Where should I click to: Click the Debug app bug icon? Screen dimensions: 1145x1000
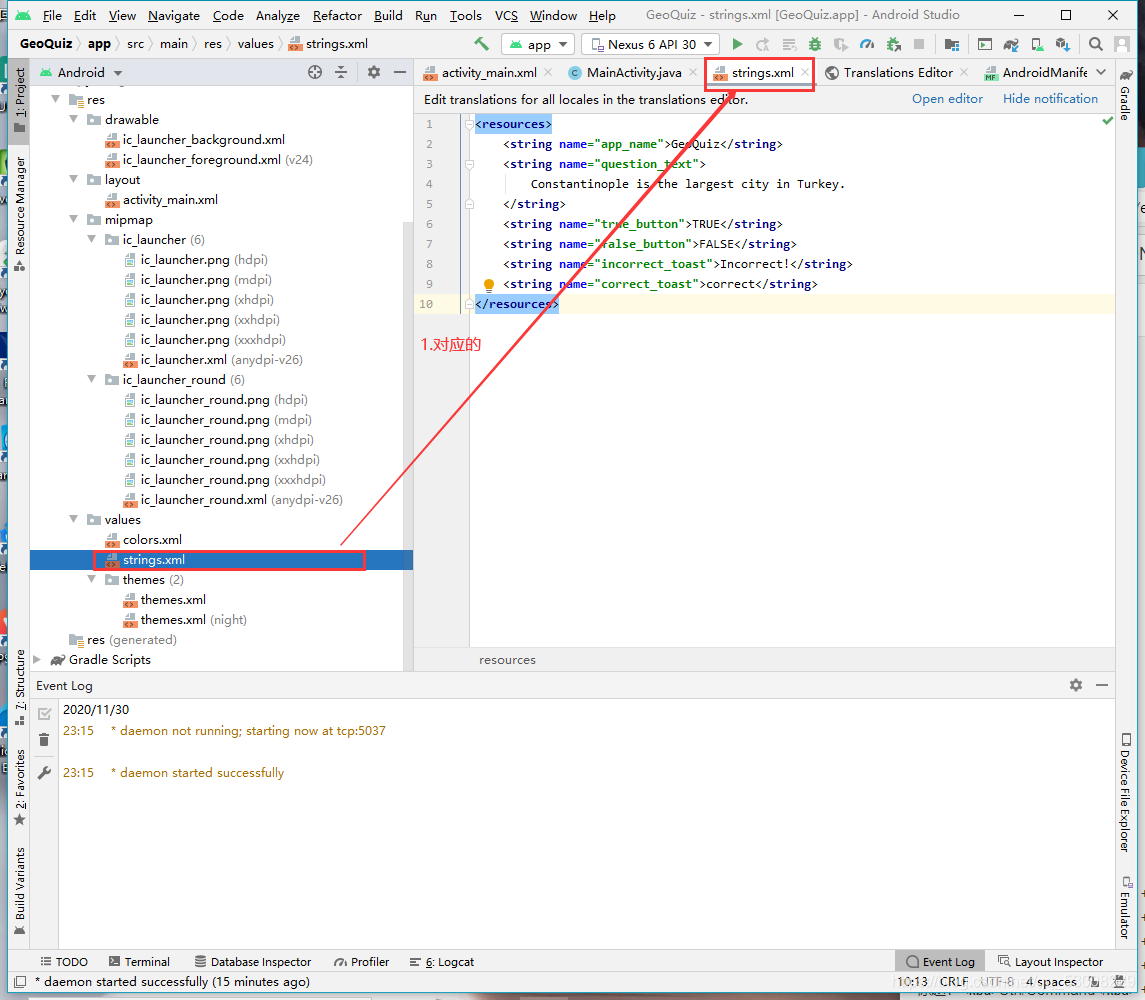click(x=815, y=45)
